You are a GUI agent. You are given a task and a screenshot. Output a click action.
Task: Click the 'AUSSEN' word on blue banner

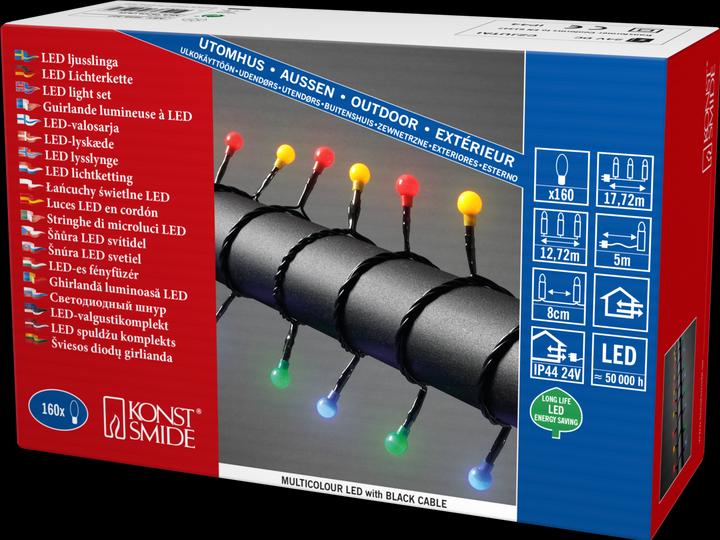(x=307, y=84)
